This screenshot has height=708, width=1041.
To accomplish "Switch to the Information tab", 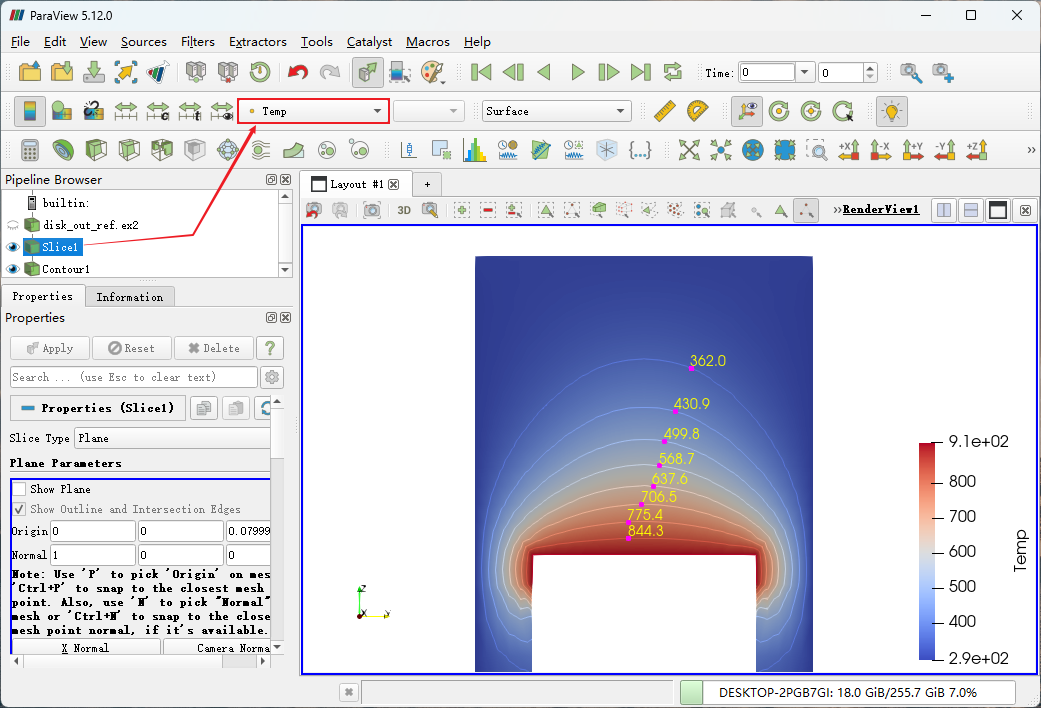I will pyautogui.click(x=129, y=297).
